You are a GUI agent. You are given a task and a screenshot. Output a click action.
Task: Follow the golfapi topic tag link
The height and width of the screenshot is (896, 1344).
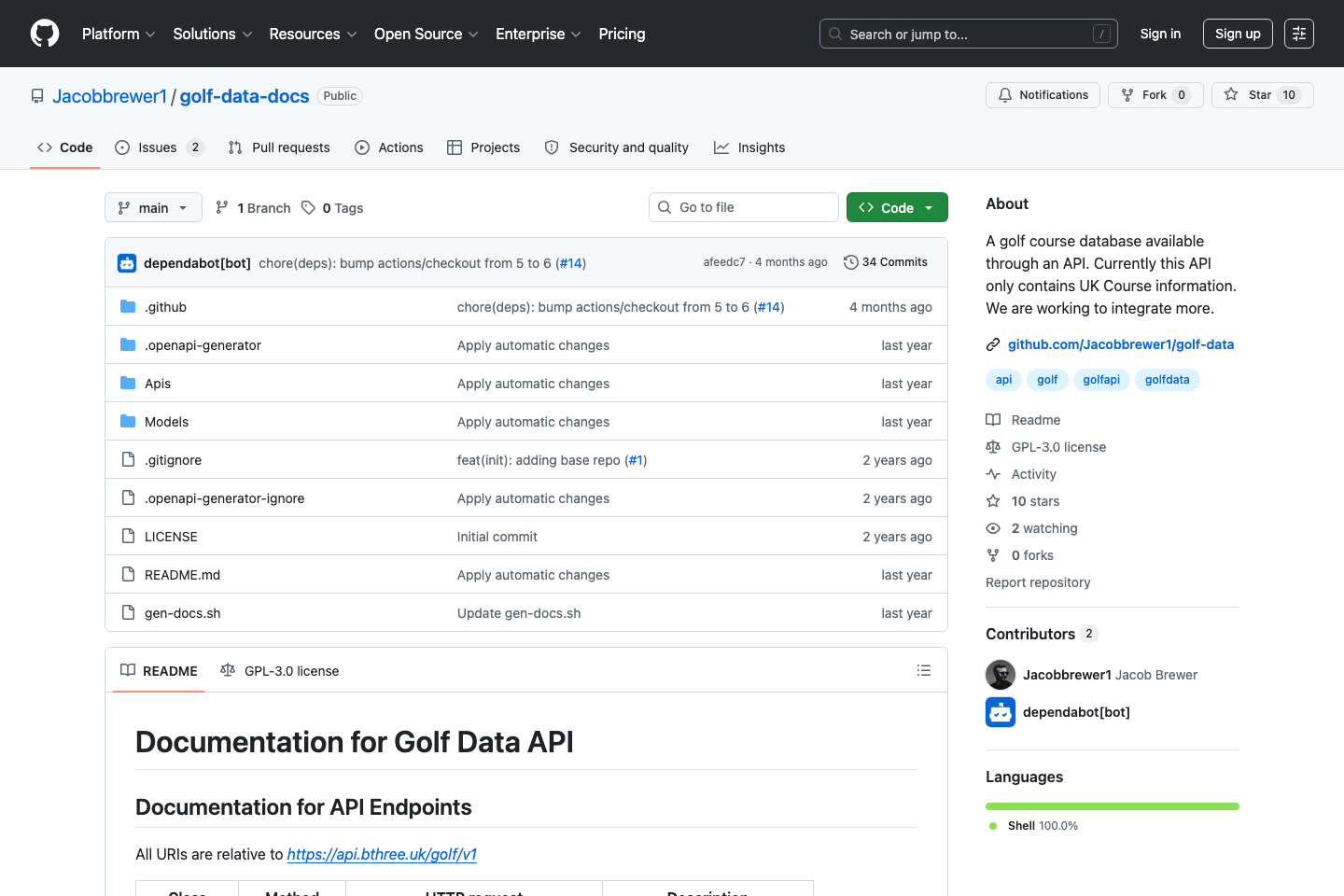(1101, 379)
